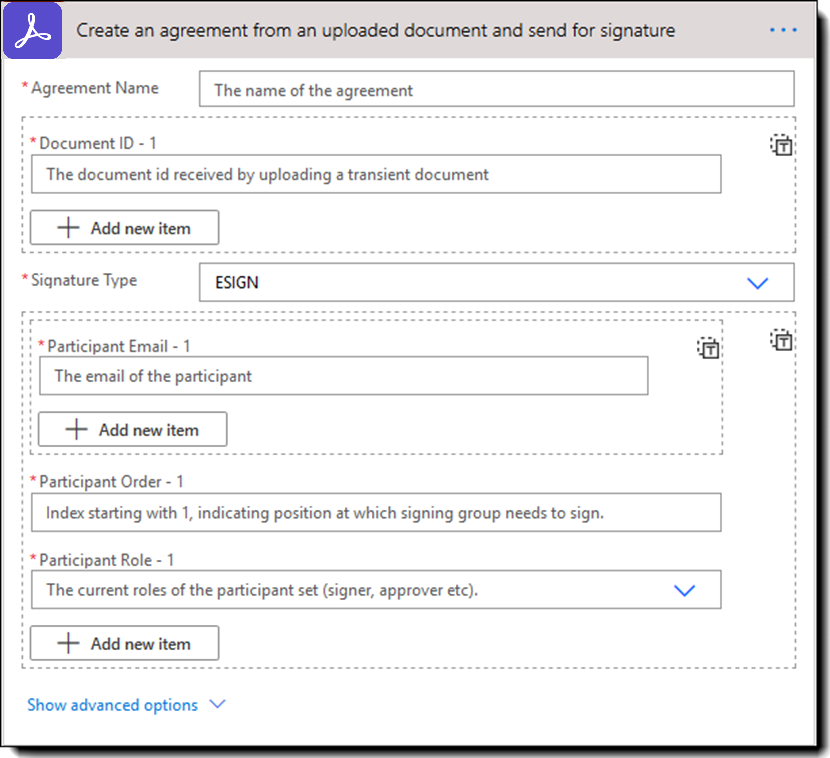Toggle array input icon for outer participant group
Viewport: 830px width, 758px height.
coord(781,340)
